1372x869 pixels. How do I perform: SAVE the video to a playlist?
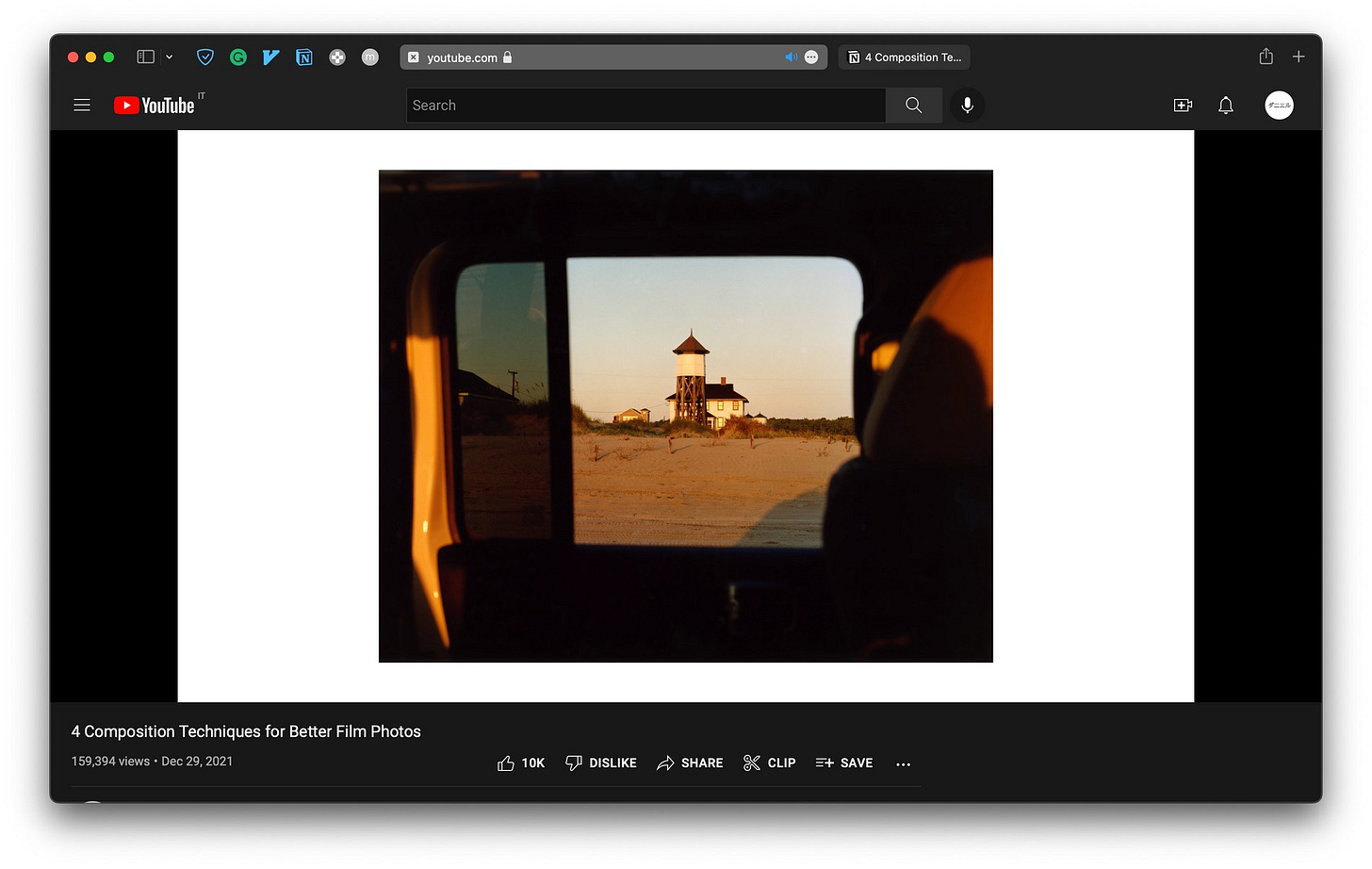[x=844, y=763]
